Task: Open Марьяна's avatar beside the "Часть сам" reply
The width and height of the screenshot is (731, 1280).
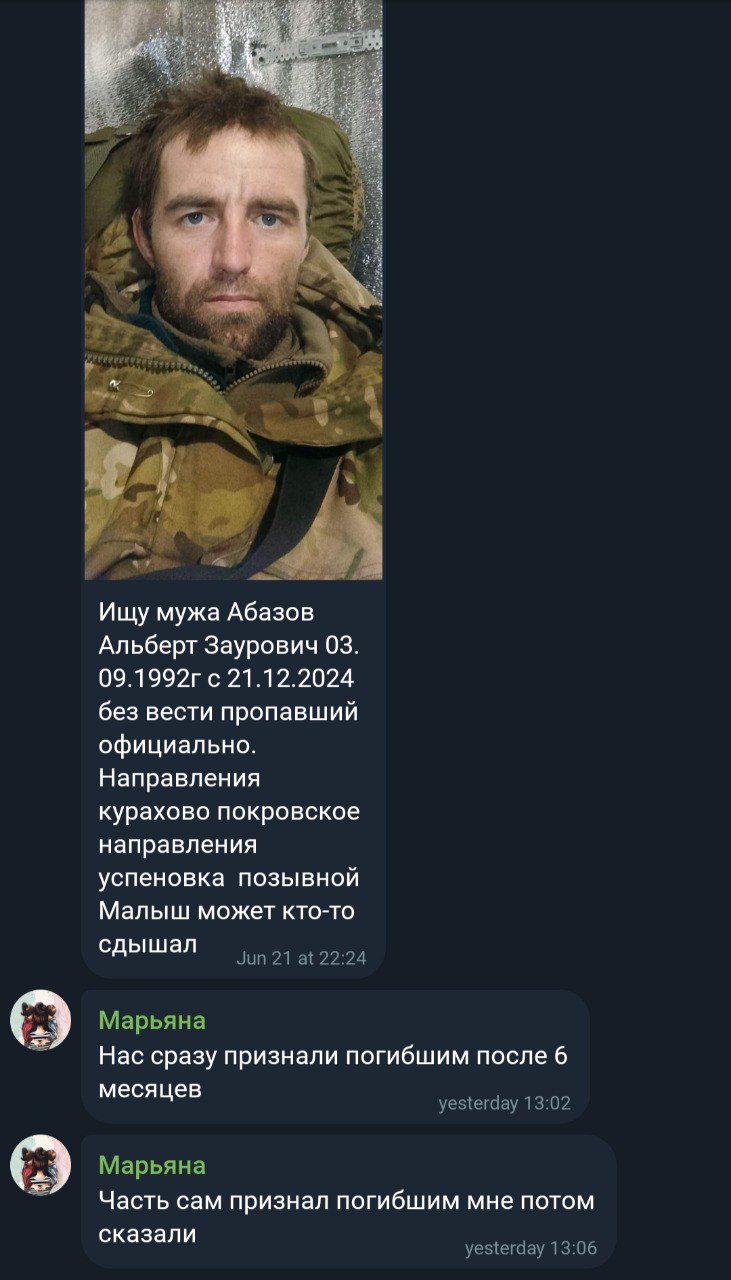Action: coord(40,1165)
